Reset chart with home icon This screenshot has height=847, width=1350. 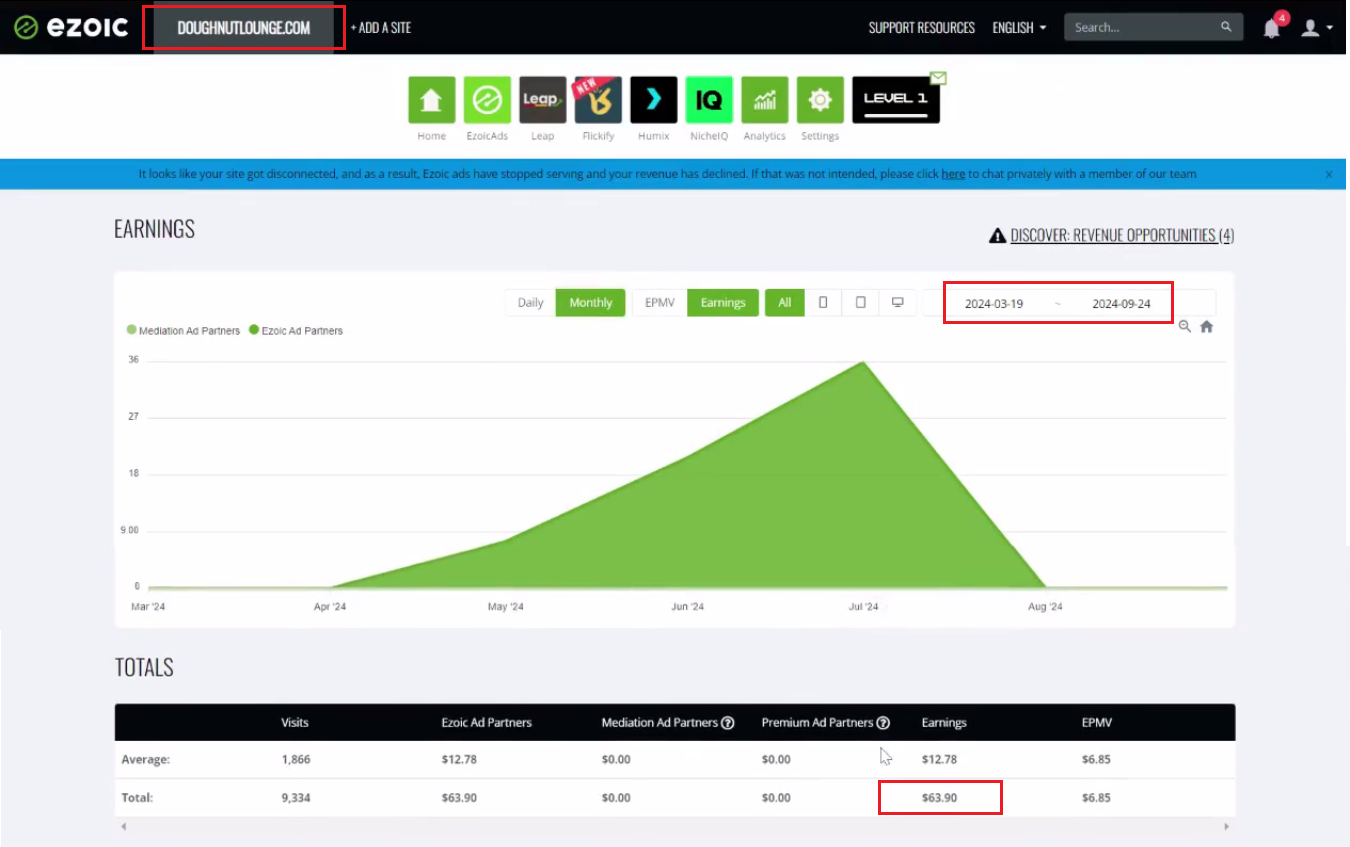point(1207,326)
